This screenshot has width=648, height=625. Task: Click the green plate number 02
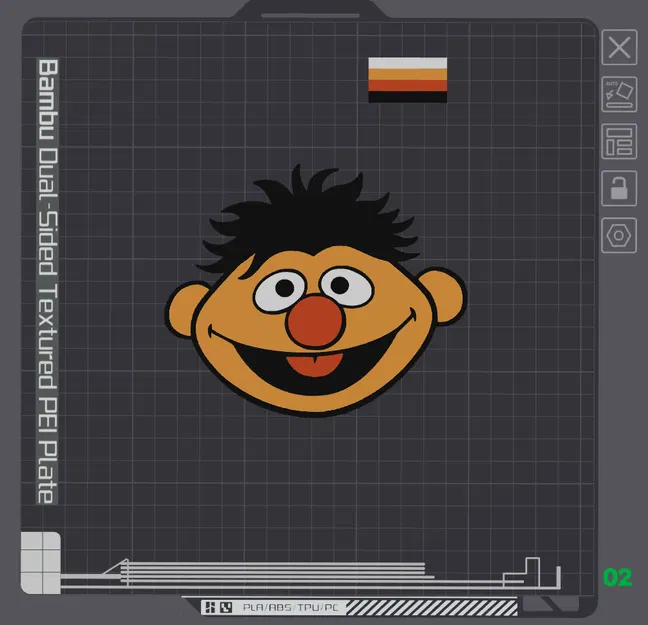[618, 577]
